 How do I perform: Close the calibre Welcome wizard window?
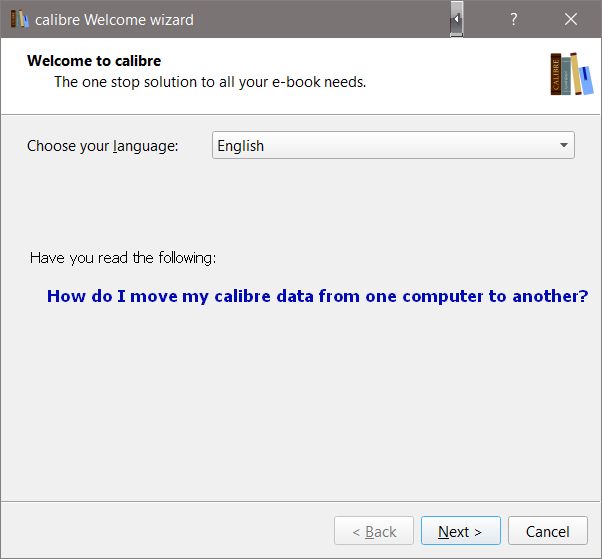click(571, 19)
